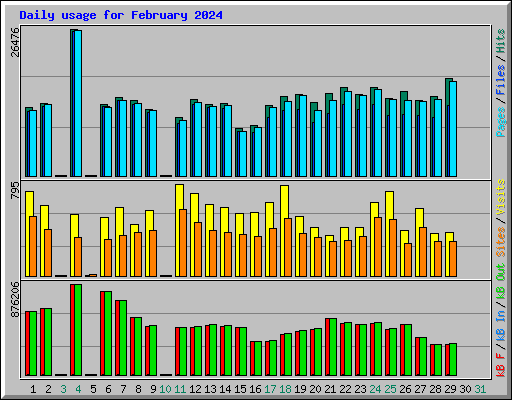Click the 795 y-axis maximum value
Image resolution: width=512 pixels, height=400 pixels.
(15, 191)
